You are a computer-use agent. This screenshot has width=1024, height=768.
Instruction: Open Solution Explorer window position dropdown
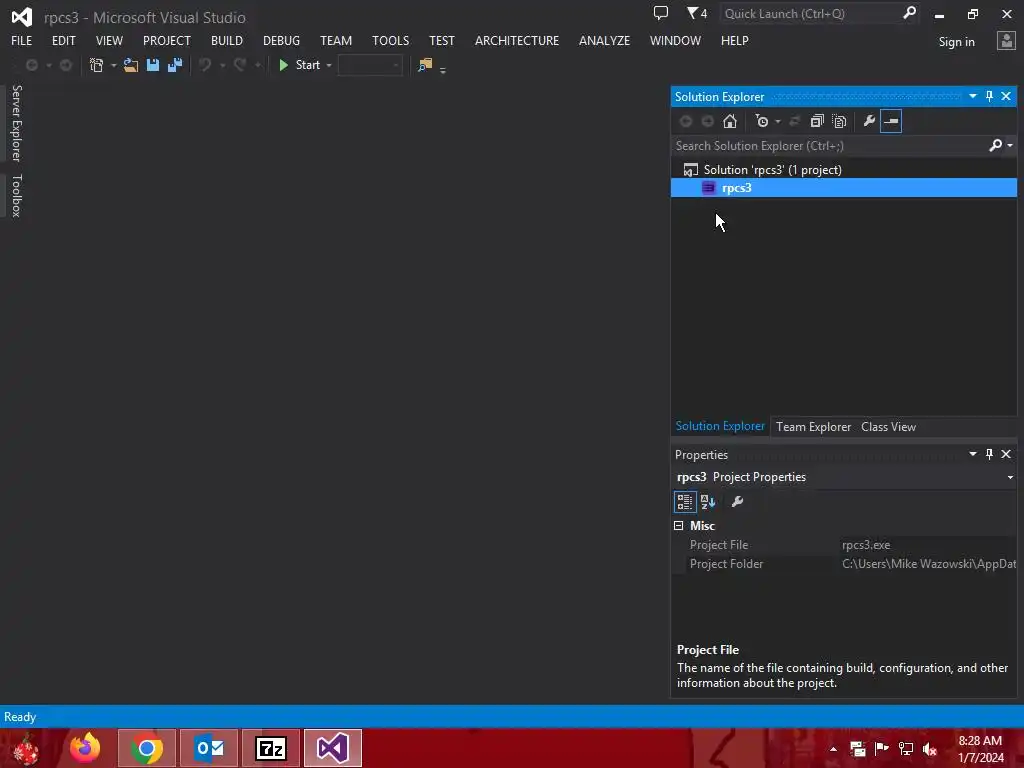click(972, 96)
